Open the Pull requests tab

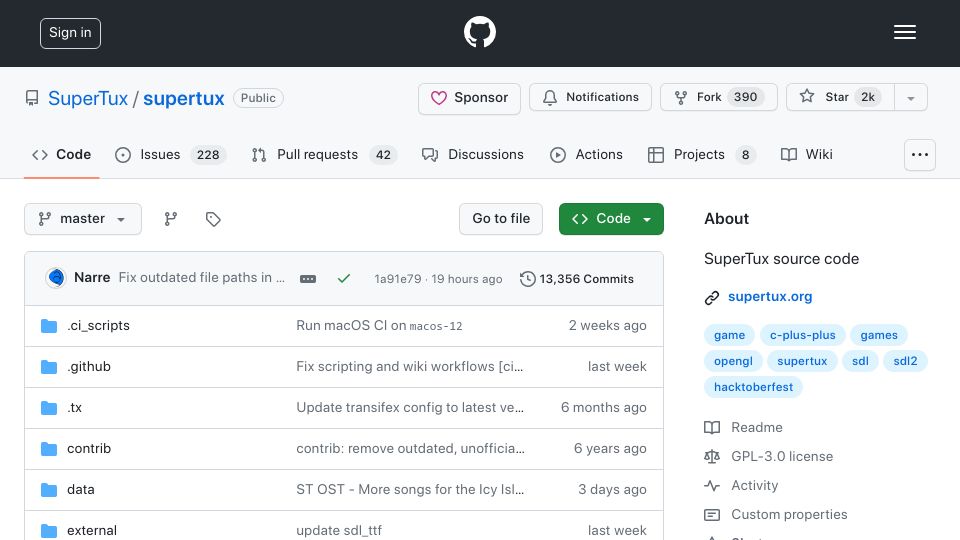point(324,155)
